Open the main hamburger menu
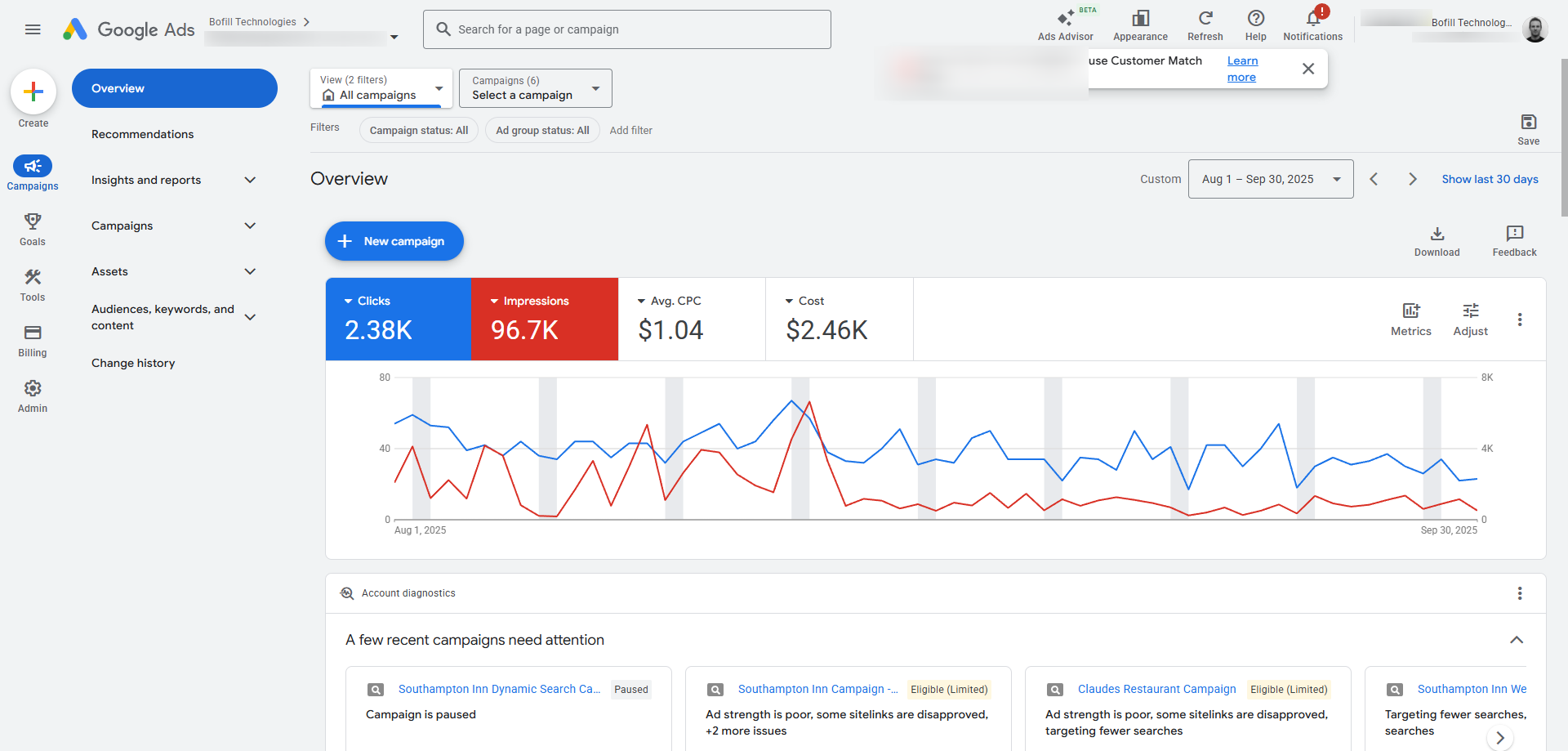Screen dimensions: 1568x751 pos(33,29)
